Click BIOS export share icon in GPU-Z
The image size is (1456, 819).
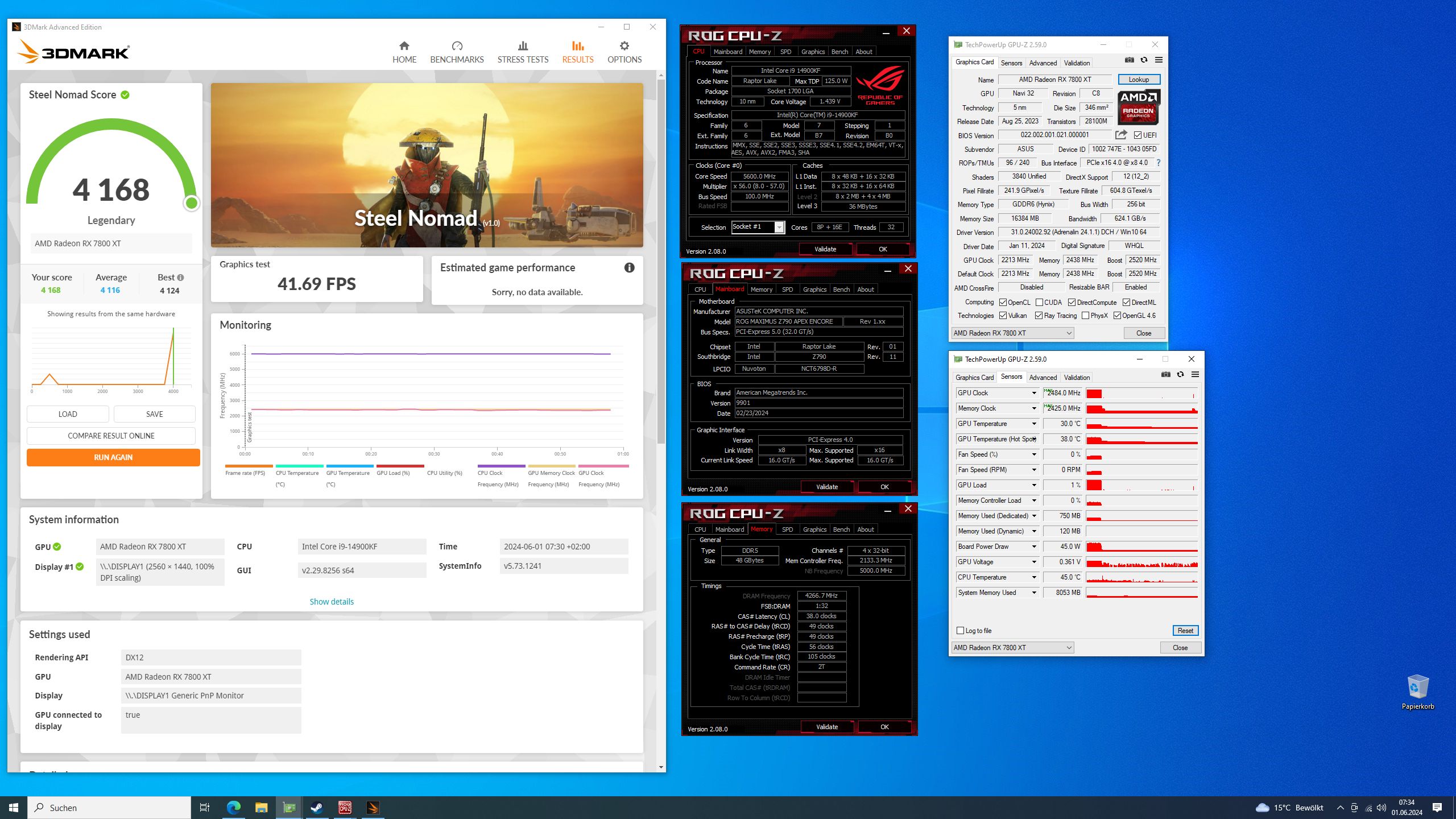[1121, 135]
